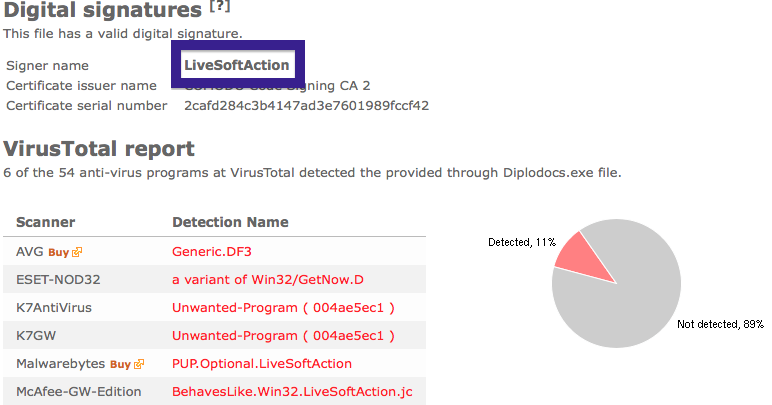Click the Scanner column header
Image resolution: width=772 pixels, height=405 pixels.
[46, 222]
